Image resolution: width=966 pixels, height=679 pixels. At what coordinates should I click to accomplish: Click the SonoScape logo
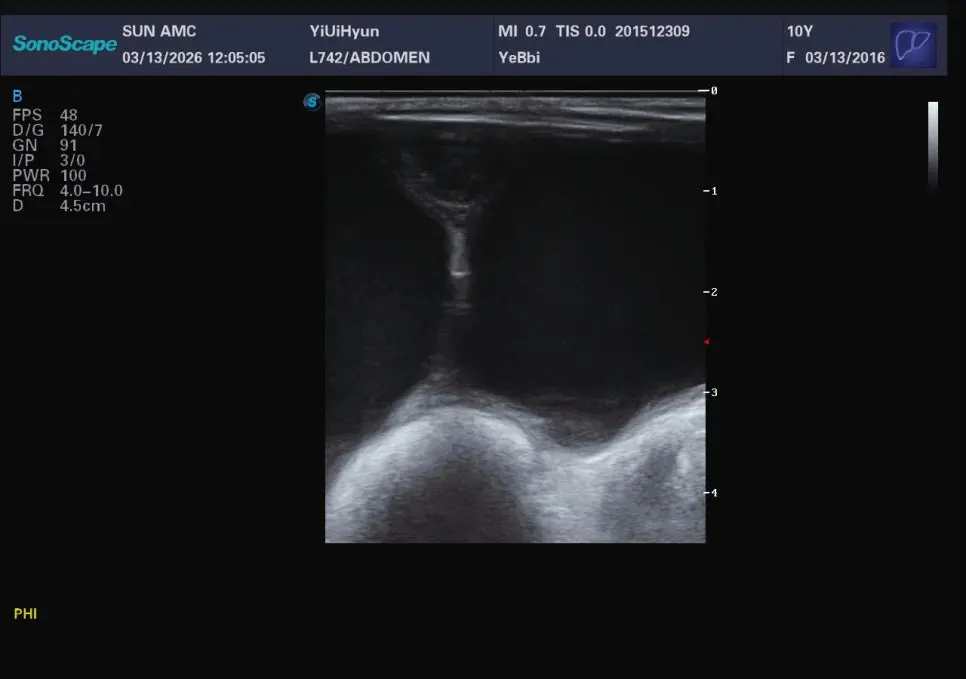pos(65,44)
